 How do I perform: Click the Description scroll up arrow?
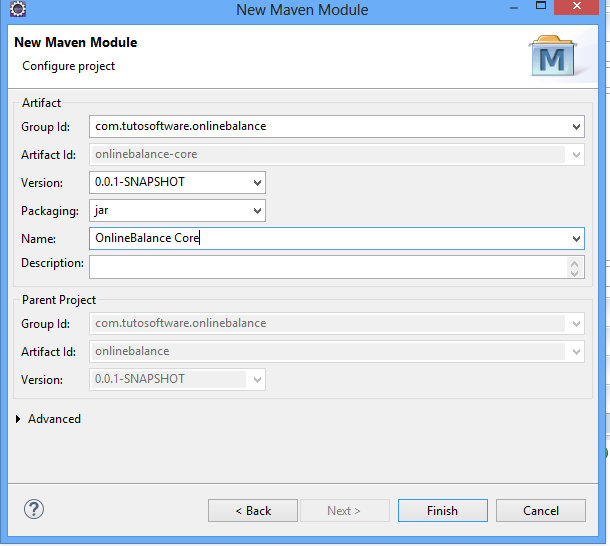[x=575, y=263]
